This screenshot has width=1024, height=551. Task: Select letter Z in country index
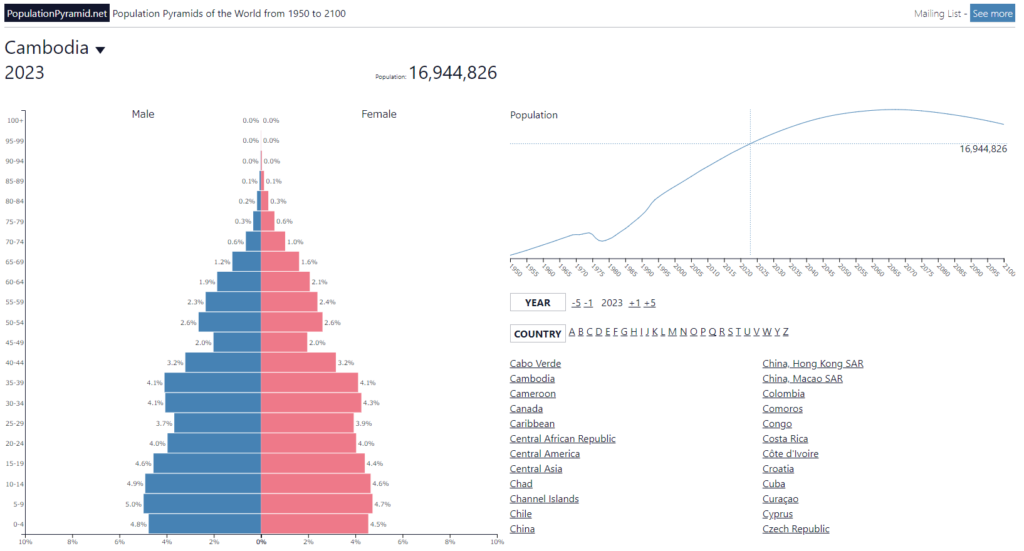[x=786, y=332]
